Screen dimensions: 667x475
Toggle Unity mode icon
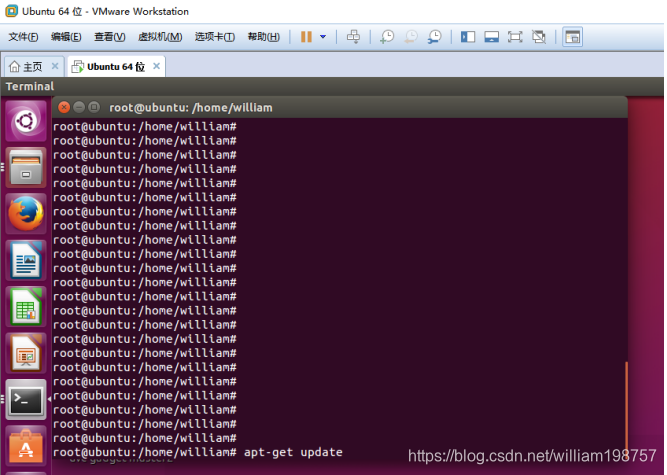pyautogui.click(x=539, y=37)
